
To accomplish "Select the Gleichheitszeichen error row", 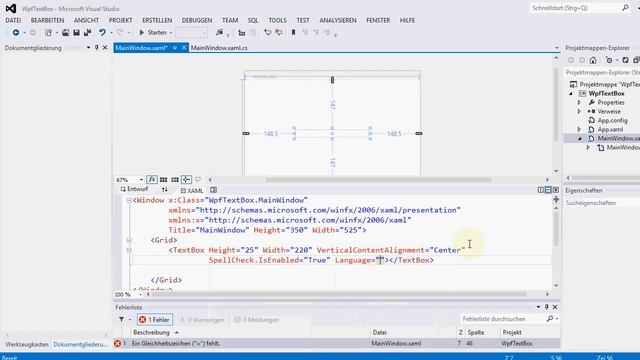I will (x=337, y=344).
